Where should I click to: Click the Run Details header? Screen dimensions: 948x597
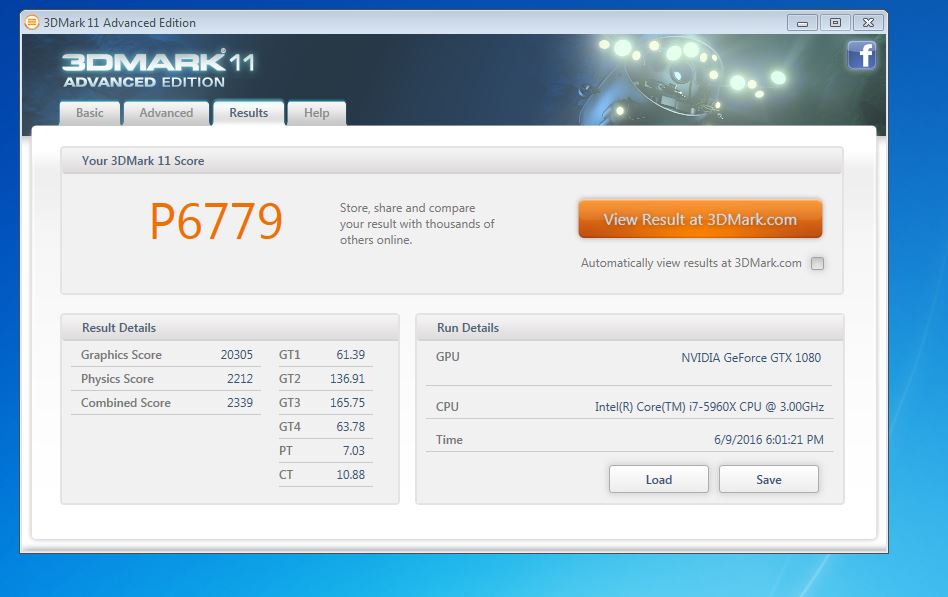468,328
